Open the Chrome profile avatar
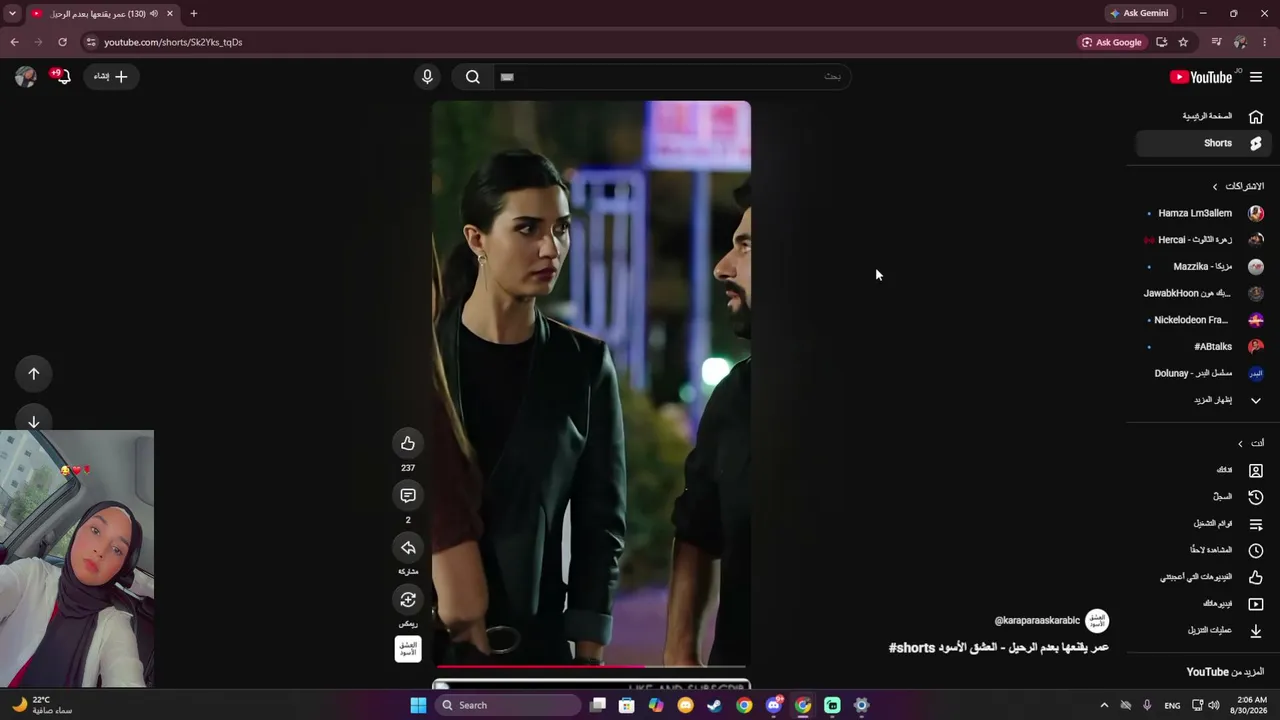1280x720 pixels. tap(1240, 42)
